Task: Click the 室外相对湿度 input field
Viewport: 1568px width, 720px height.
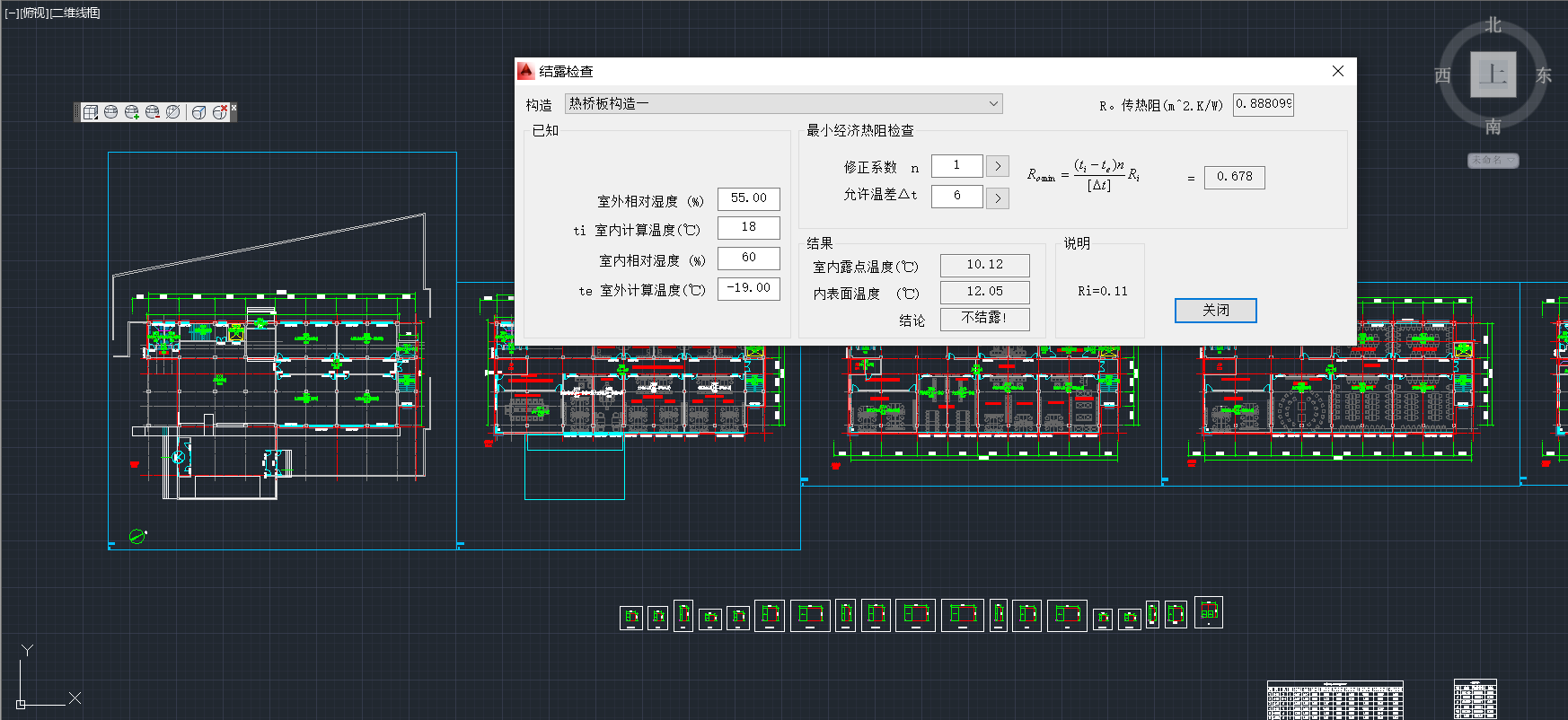Action: coord(748,198)
